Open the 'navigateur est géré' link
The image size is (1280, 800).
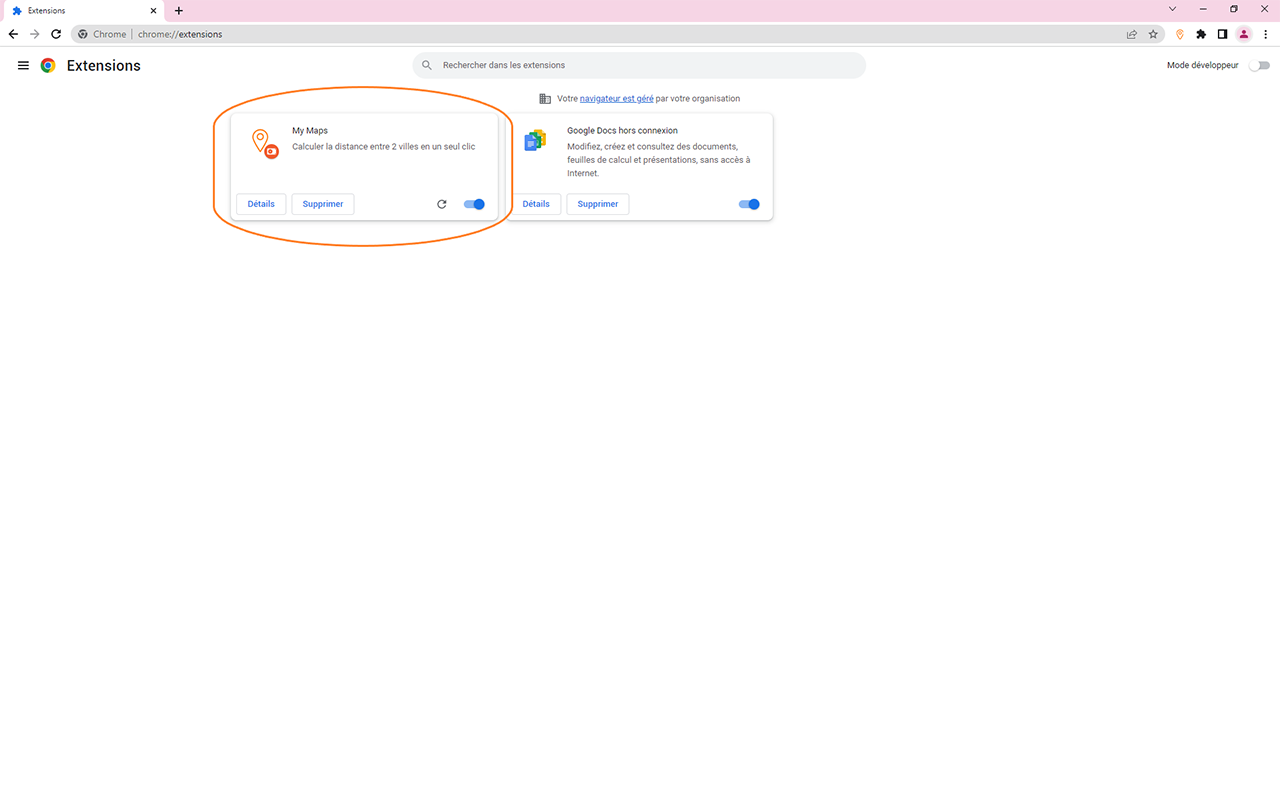617,99
